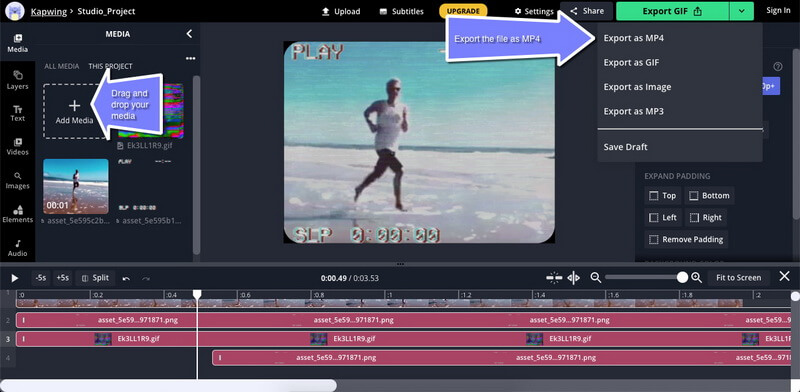The image size is (800, 392).
Task: Open the three-dot media options menu
Action: tap(190, 59)
